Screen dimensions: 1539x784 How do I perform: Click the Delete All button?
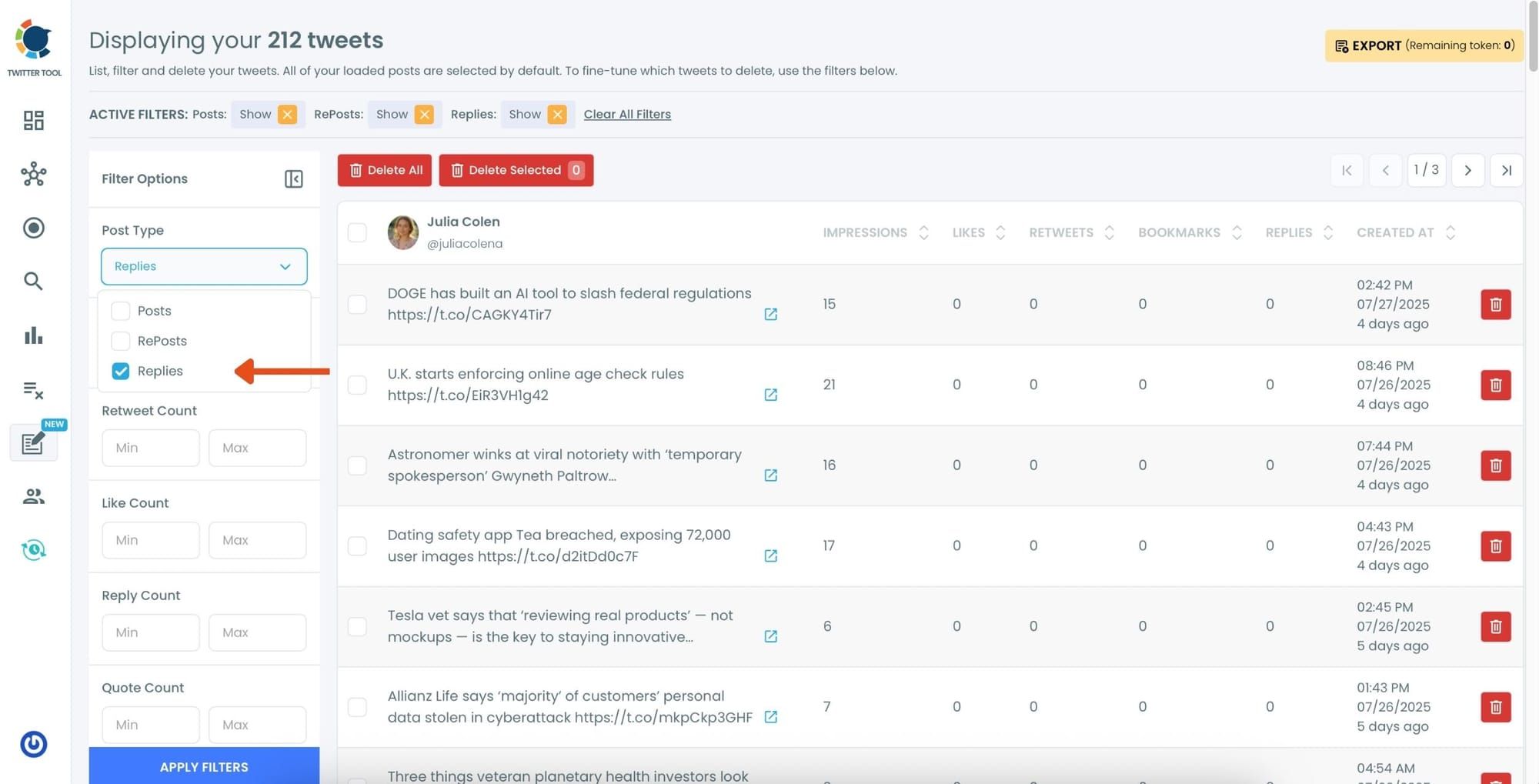click(x=385, y=170)
